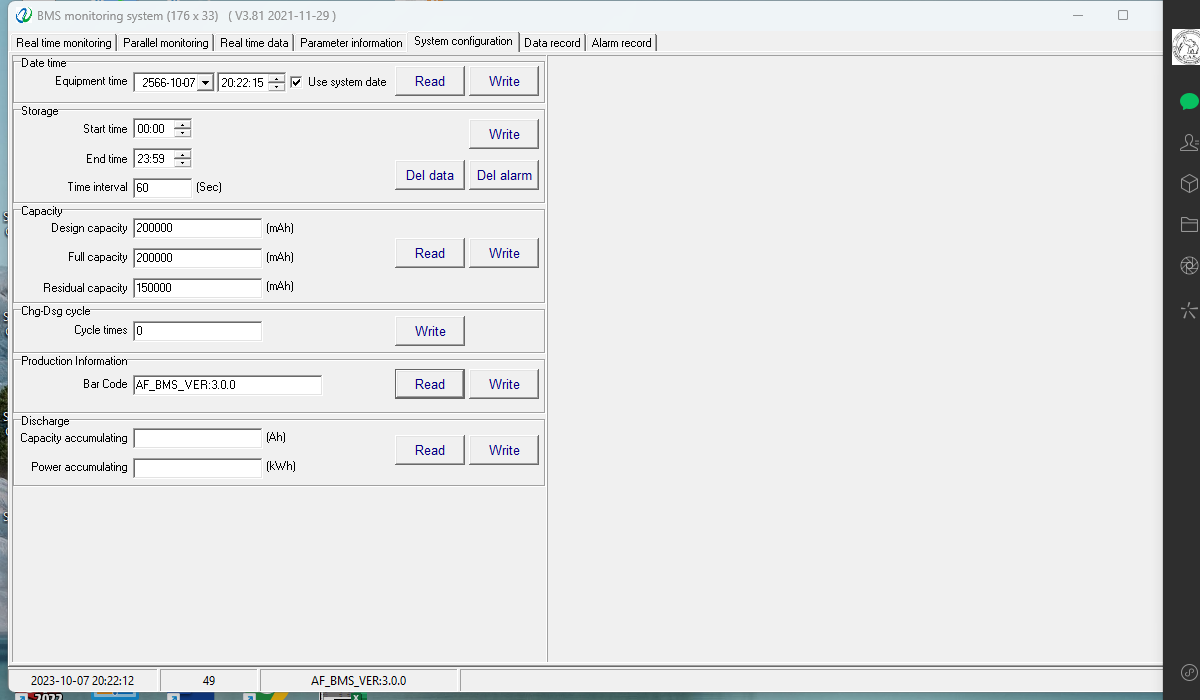Click the Start time spinner arrows
Screen dimensions: 1200x700
[182, 129]
